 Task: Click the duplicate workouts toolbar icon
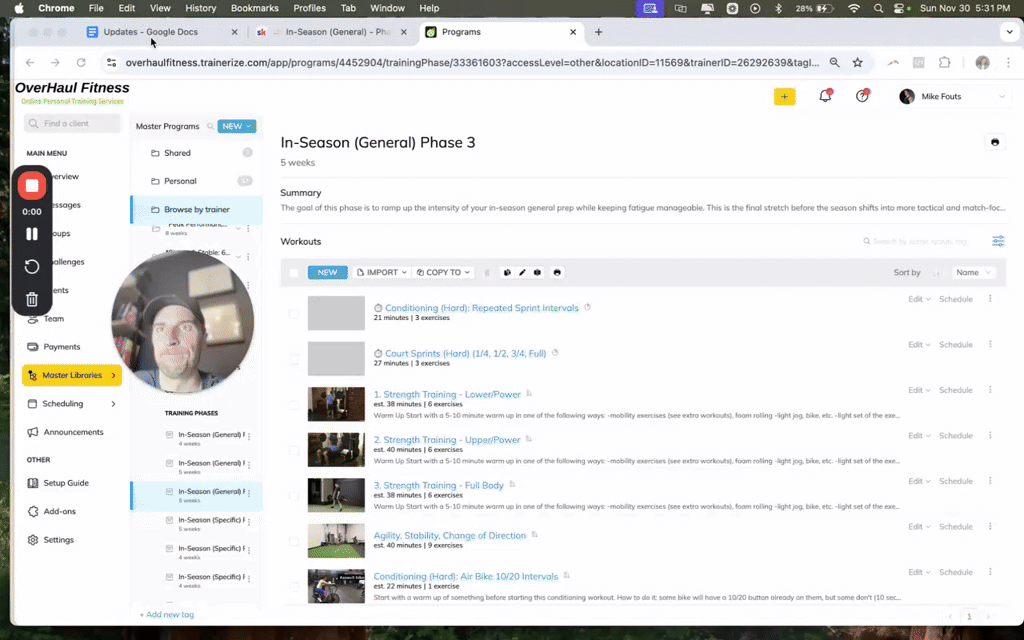coord(507,272)
